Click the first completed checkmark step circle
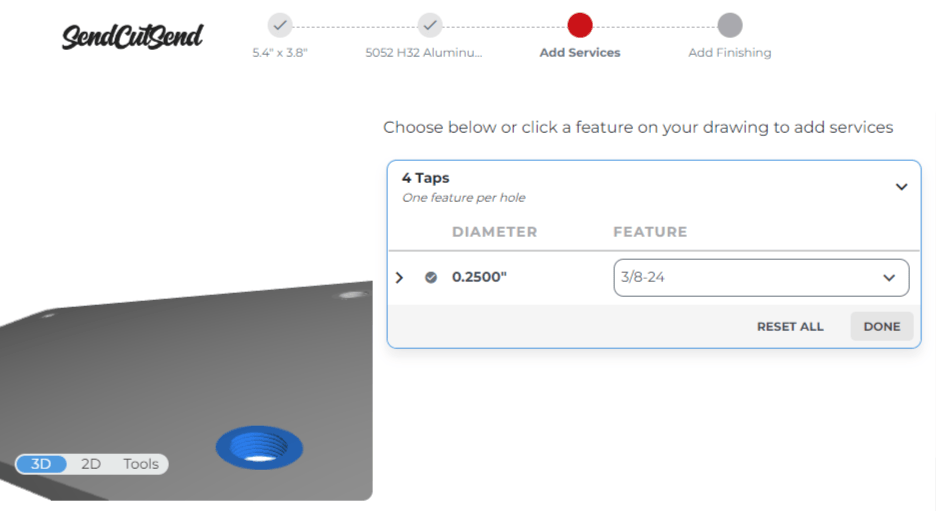Screen dimensions: 936x511 280,25
